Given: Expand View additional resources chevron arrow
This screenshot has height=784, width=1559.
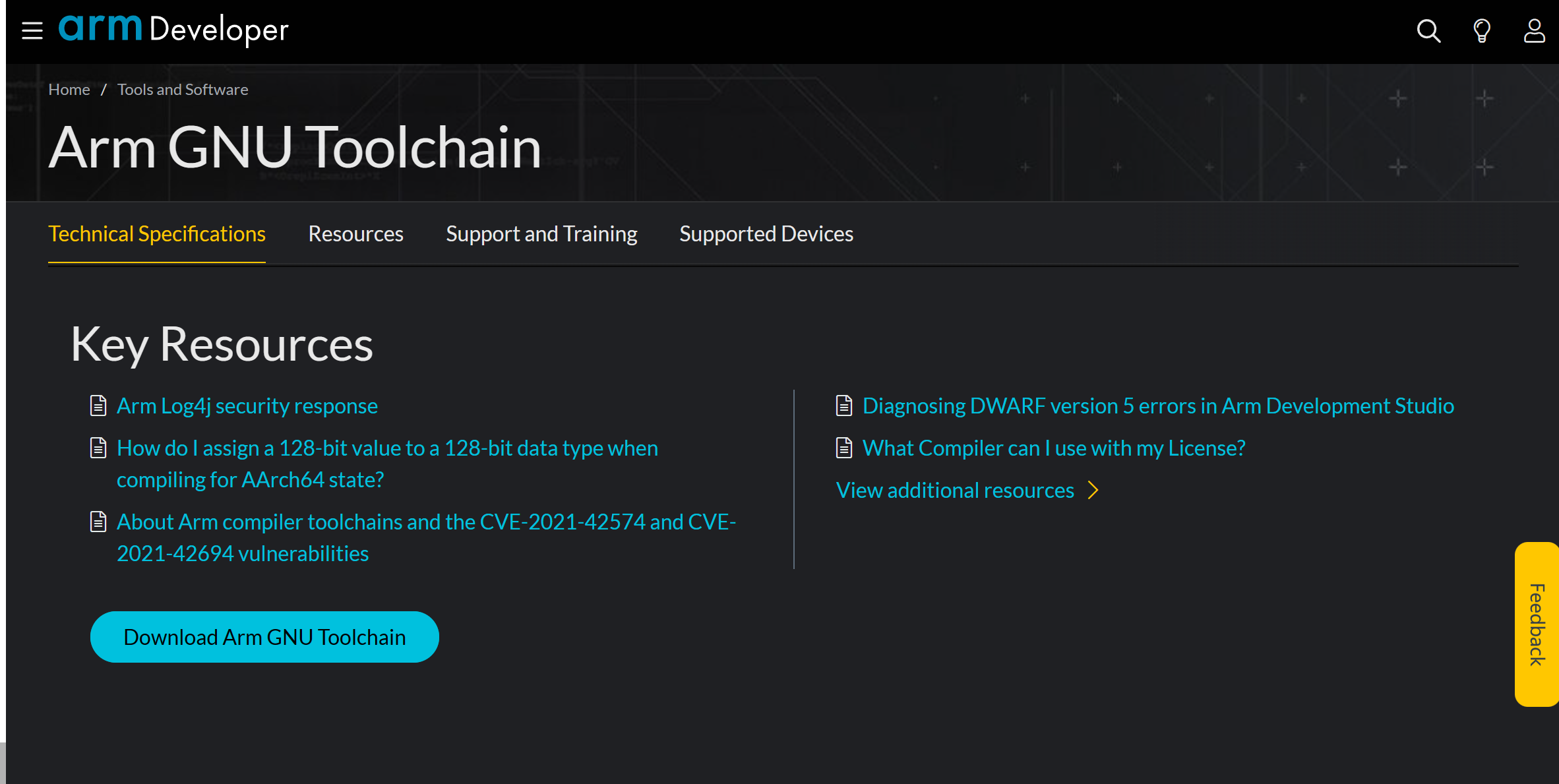Looking at the screenshot, I should pos(1093,490).
